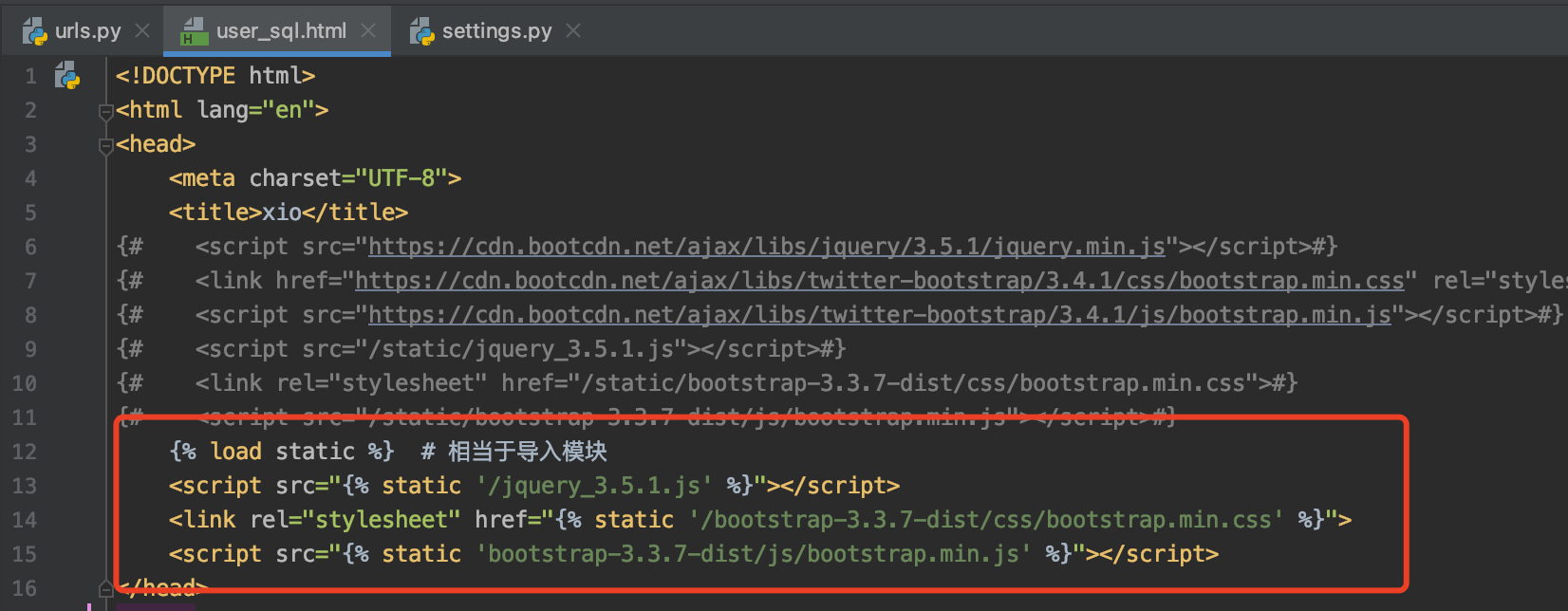The width and height of the screenshot is (1568, 611).
Task: Collapse the html tag fold on line 2
Action: (x=105, y=112)
